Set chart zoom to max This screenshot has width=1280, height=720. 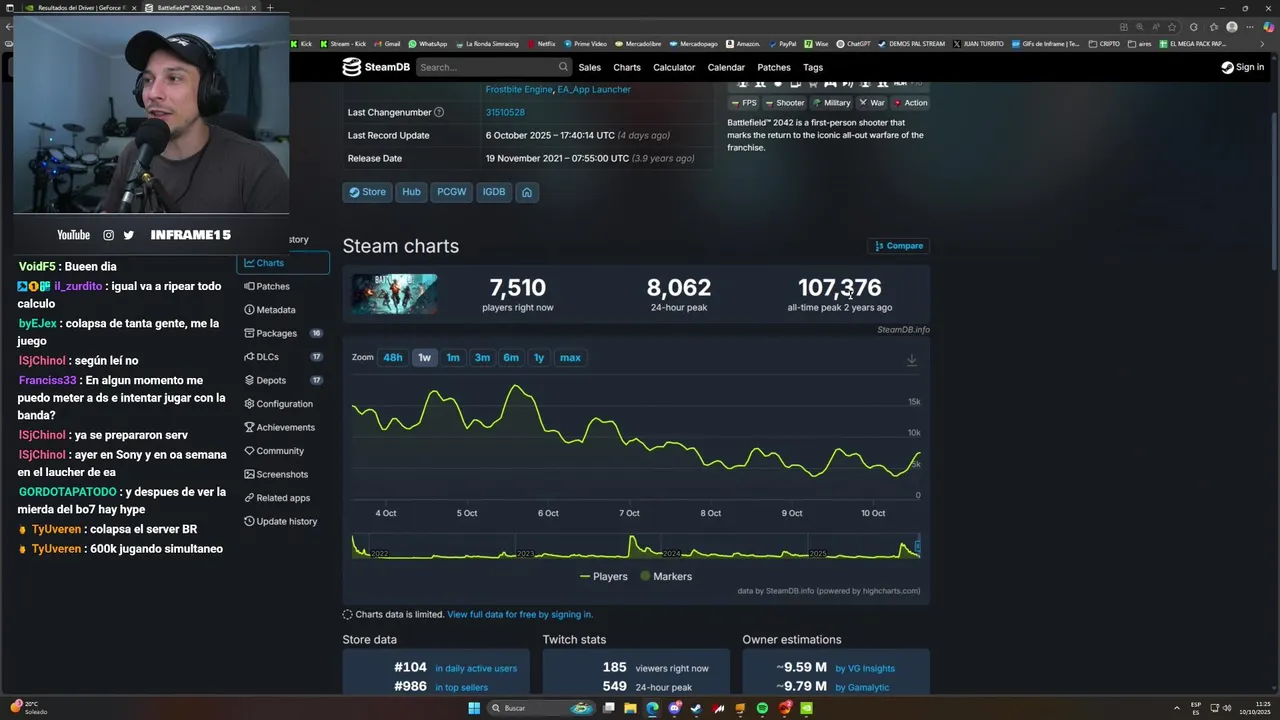tap(570, 358)
